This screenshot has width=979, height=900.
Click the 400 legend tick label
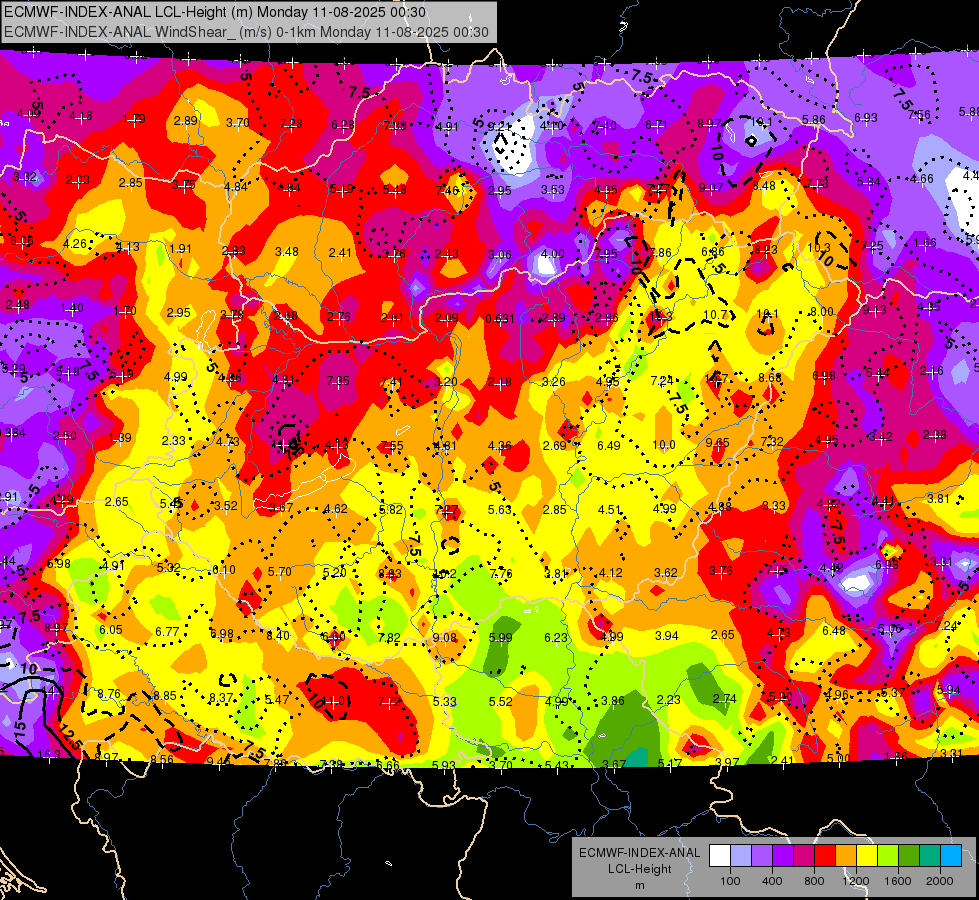pyautogui.click(x=772, y=881)
